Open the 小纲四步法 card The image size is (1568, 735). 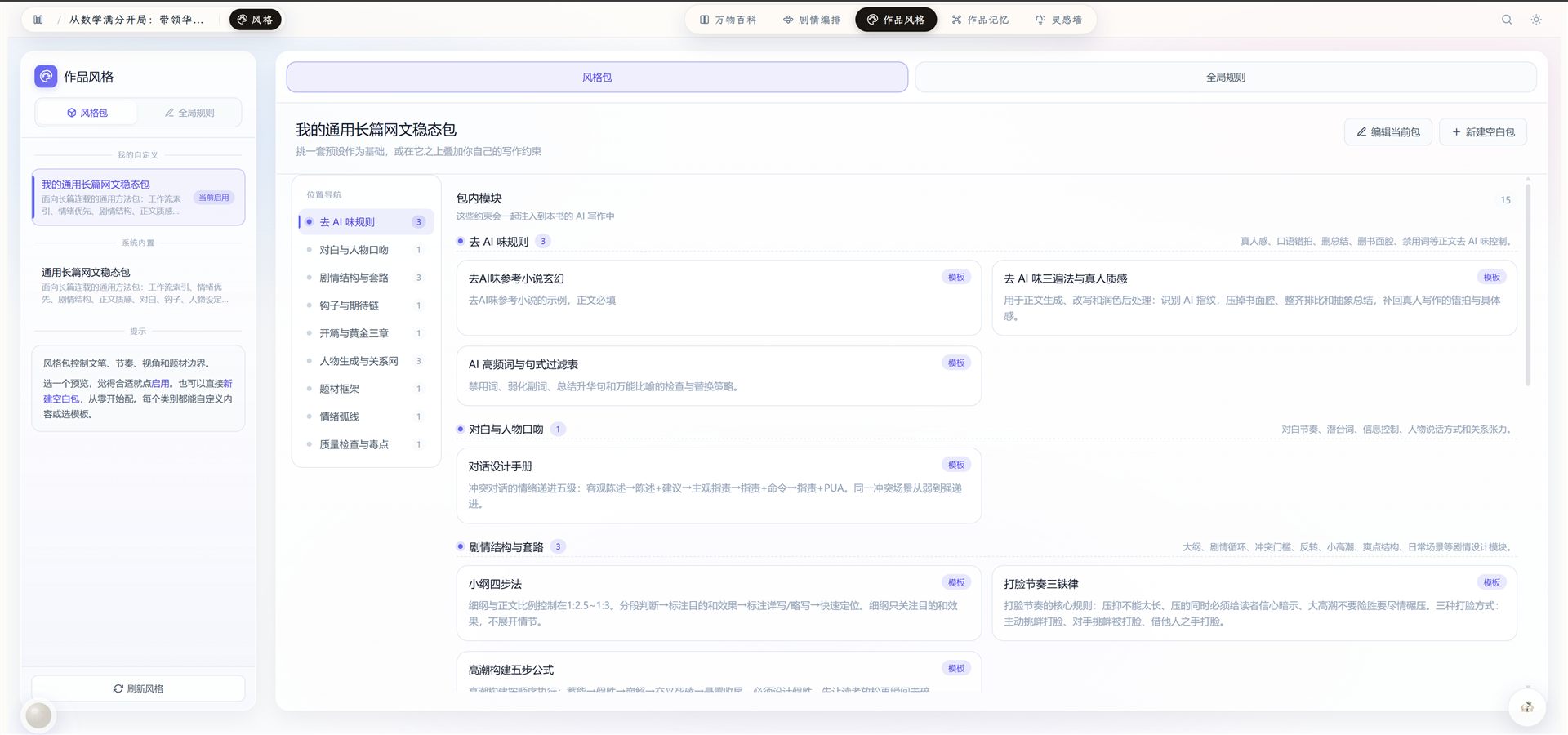719,603
